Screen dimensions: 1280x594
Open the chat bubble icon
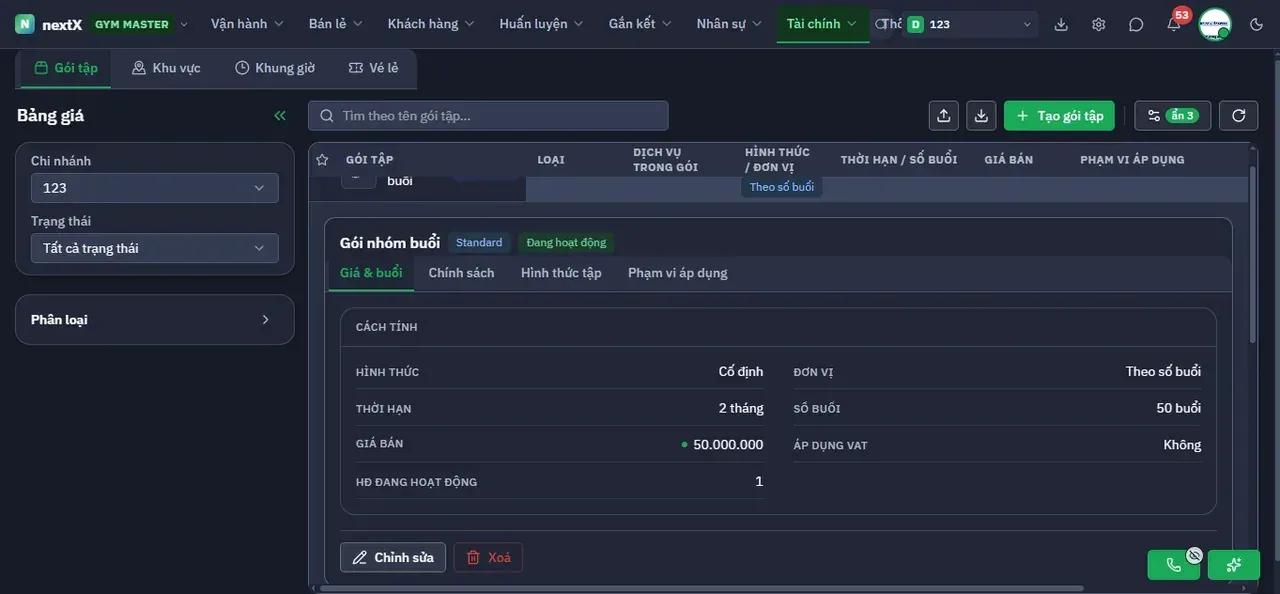coord(1136,24)
